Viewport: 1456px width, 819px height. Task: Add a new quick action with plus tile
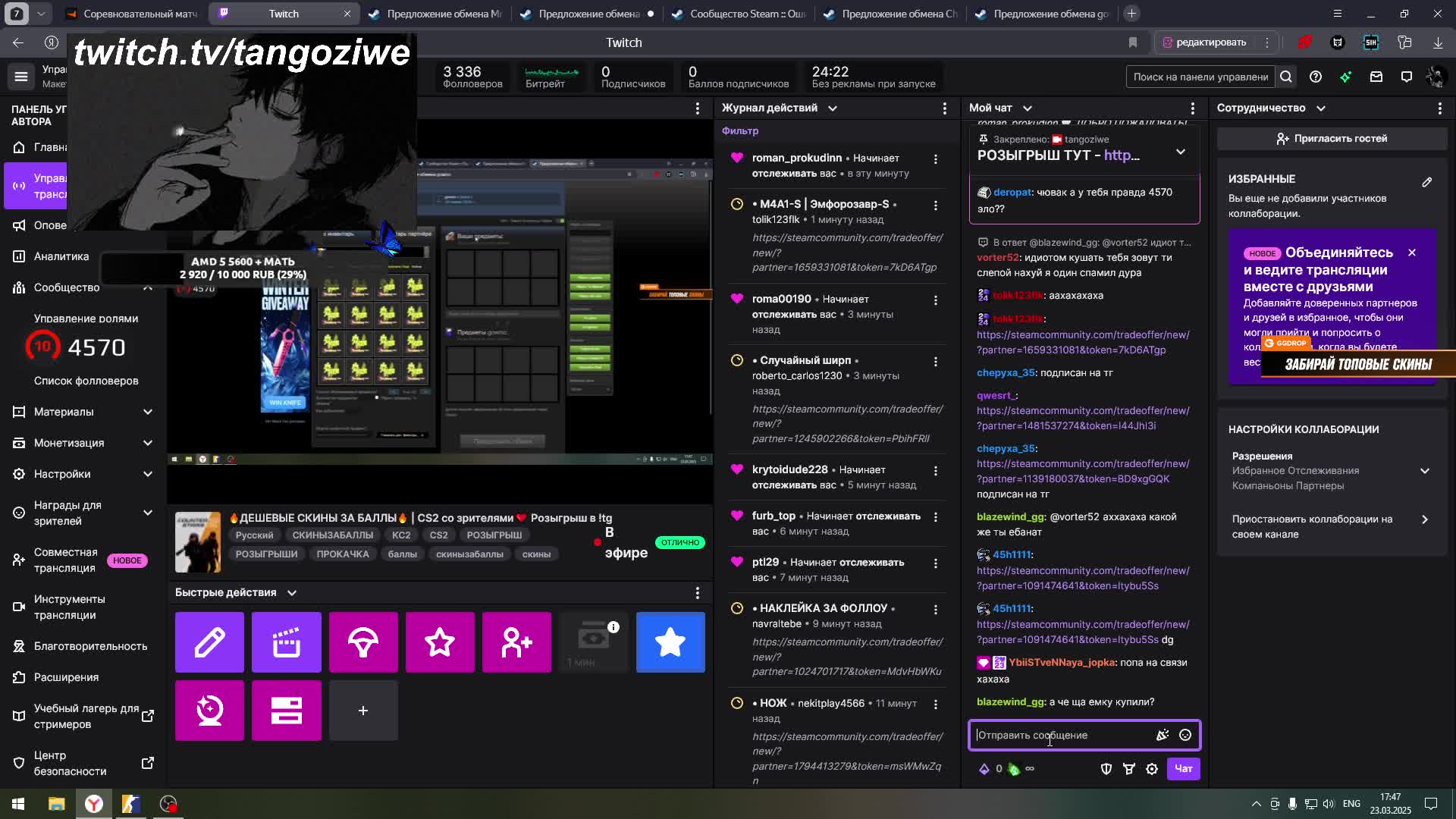click(x=363, y=711)
